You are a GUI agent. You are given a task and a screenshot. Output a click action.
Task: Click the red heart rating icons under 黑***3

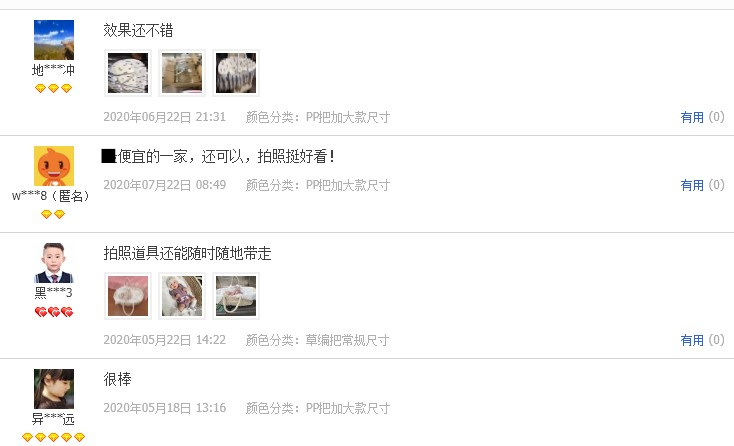[54, 312]
